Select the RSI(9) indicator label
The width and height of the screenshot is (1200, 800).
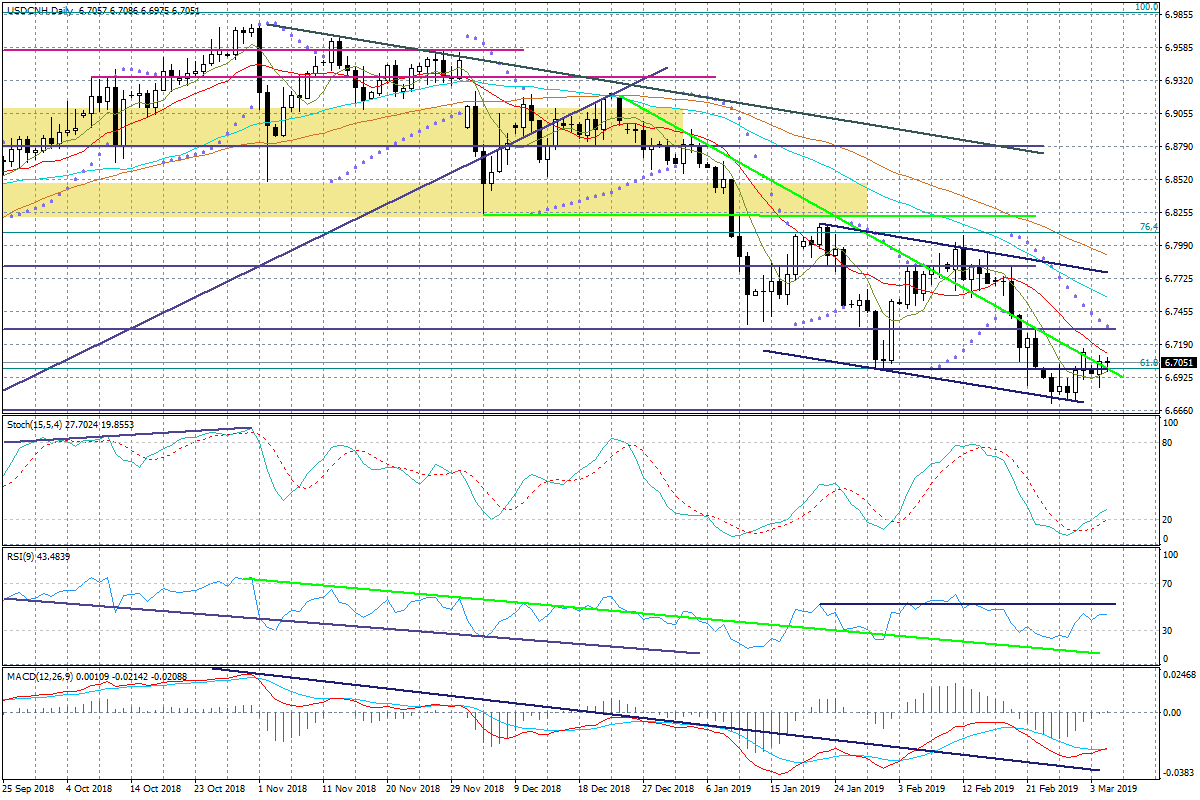[22, 556]
